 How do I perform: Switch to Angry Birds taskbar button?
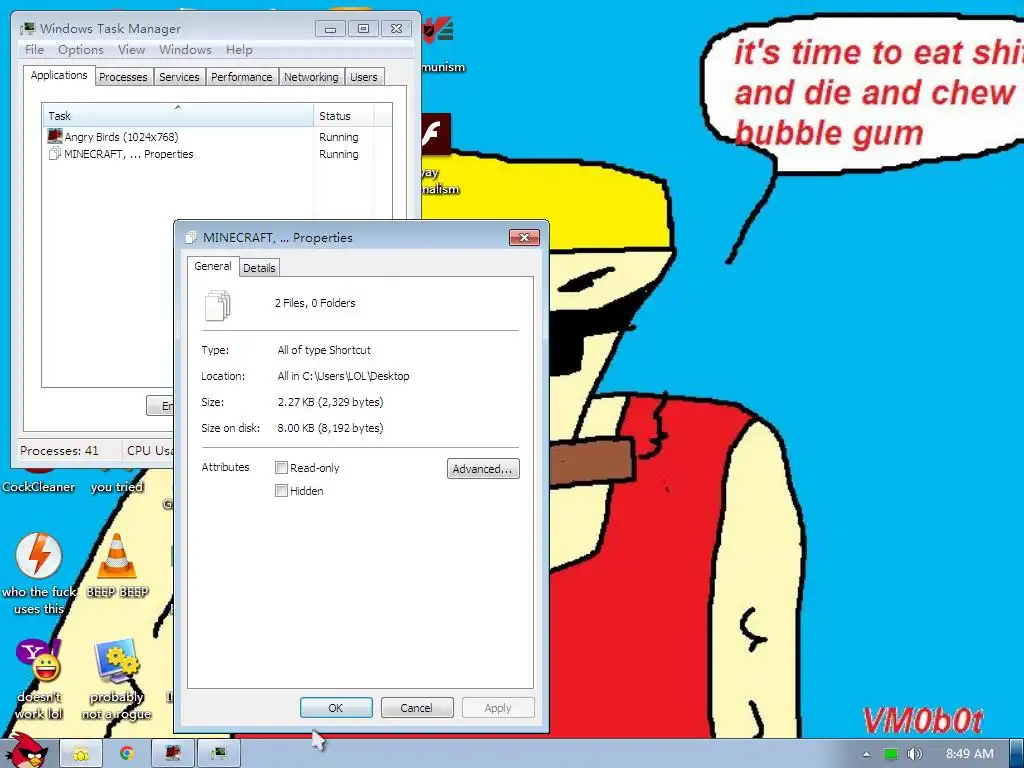172,754
